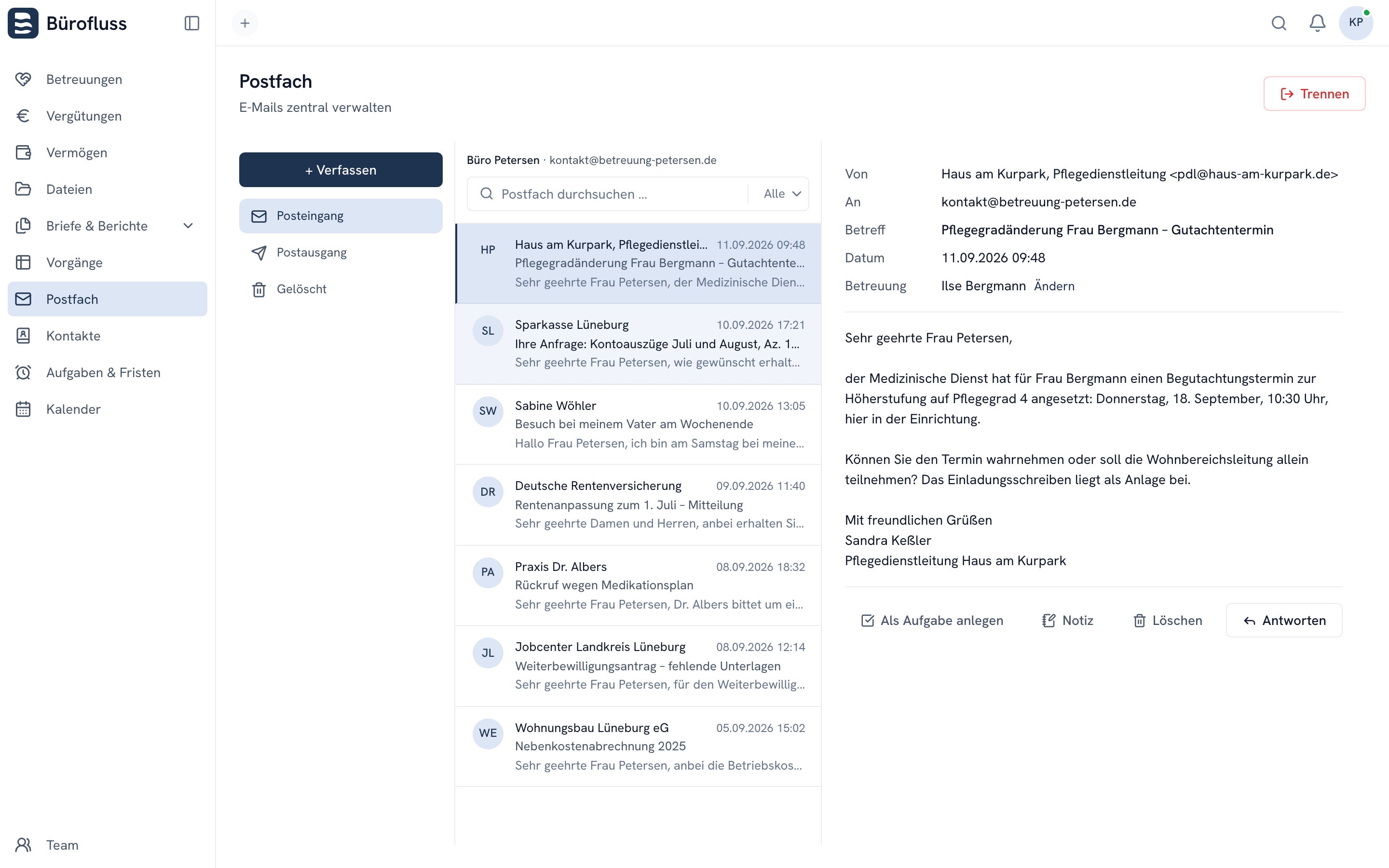Click the Postfach envelope icon in sidebar
Image resolution: width=1389 pixels, height=868 pixels.
pos(23,299)
